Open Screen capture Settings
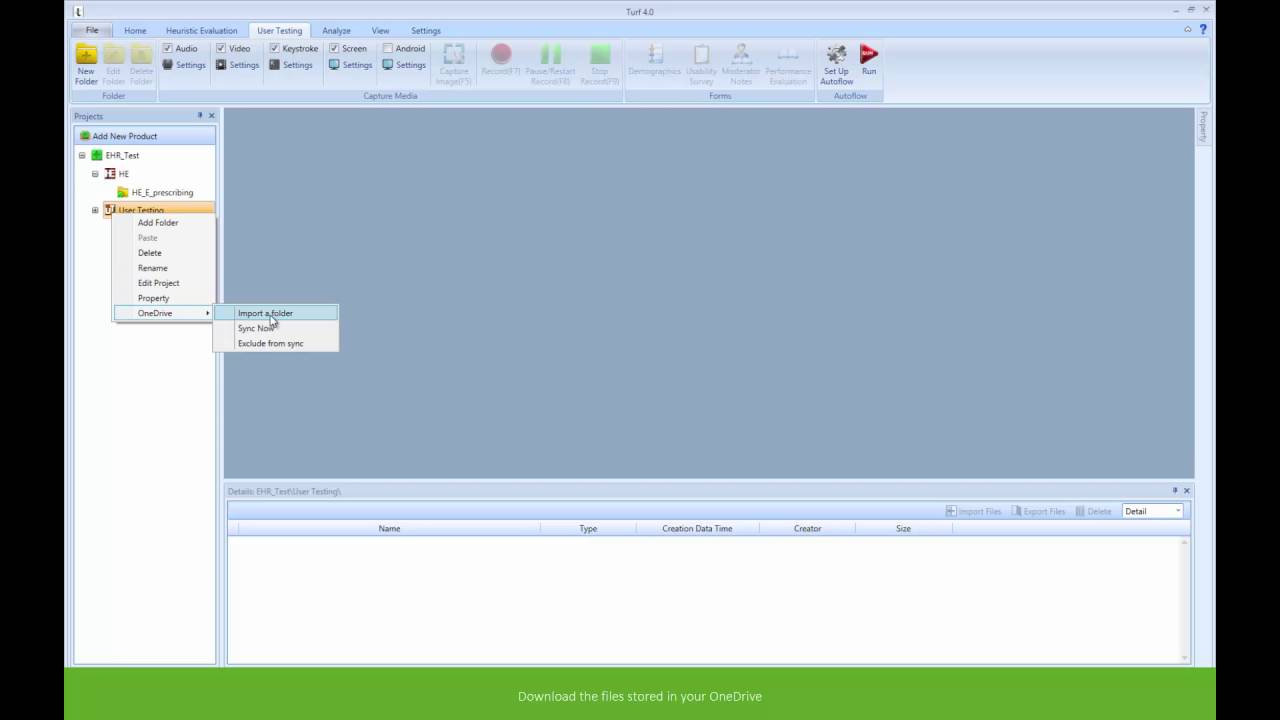The width and height of the screenshot is (1280, 720). [x=350, y=65]
